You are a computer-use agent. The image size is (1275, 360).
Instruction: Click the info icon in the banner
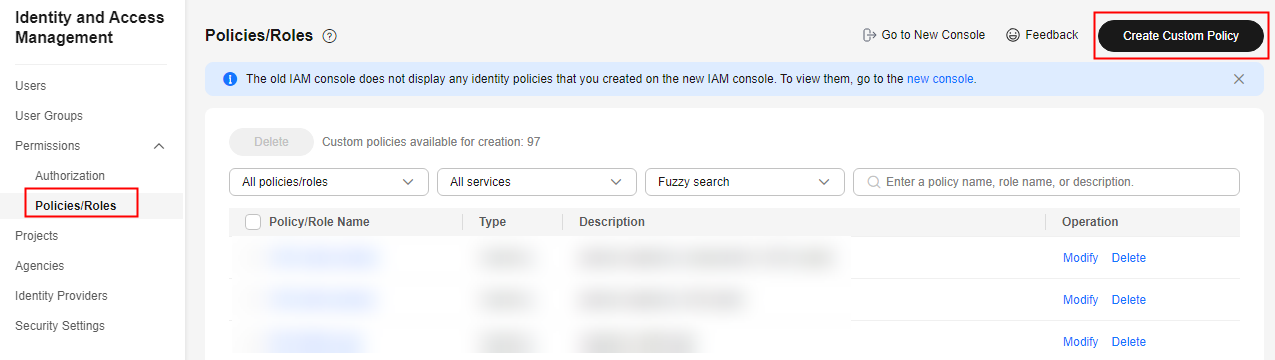point(230,79)
